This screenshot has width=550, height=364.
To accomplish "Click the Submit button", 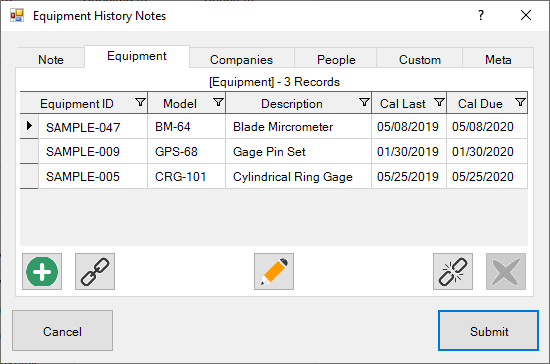I will (488, 330).
